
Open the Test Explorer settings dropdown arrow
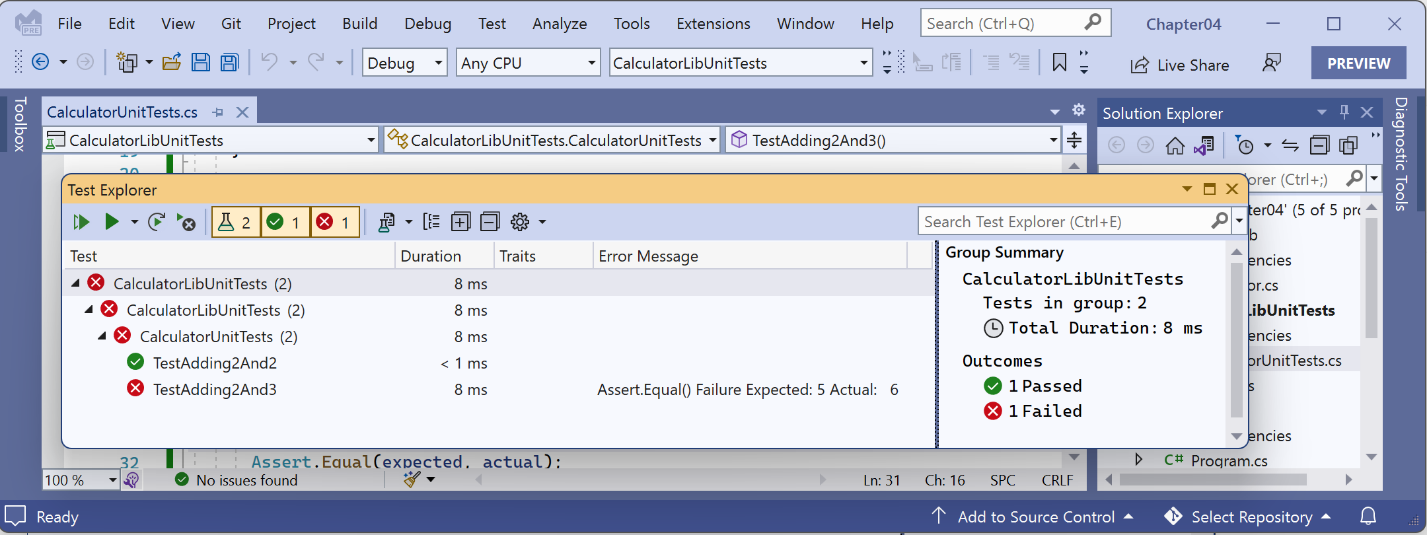(x=542, y=222)
